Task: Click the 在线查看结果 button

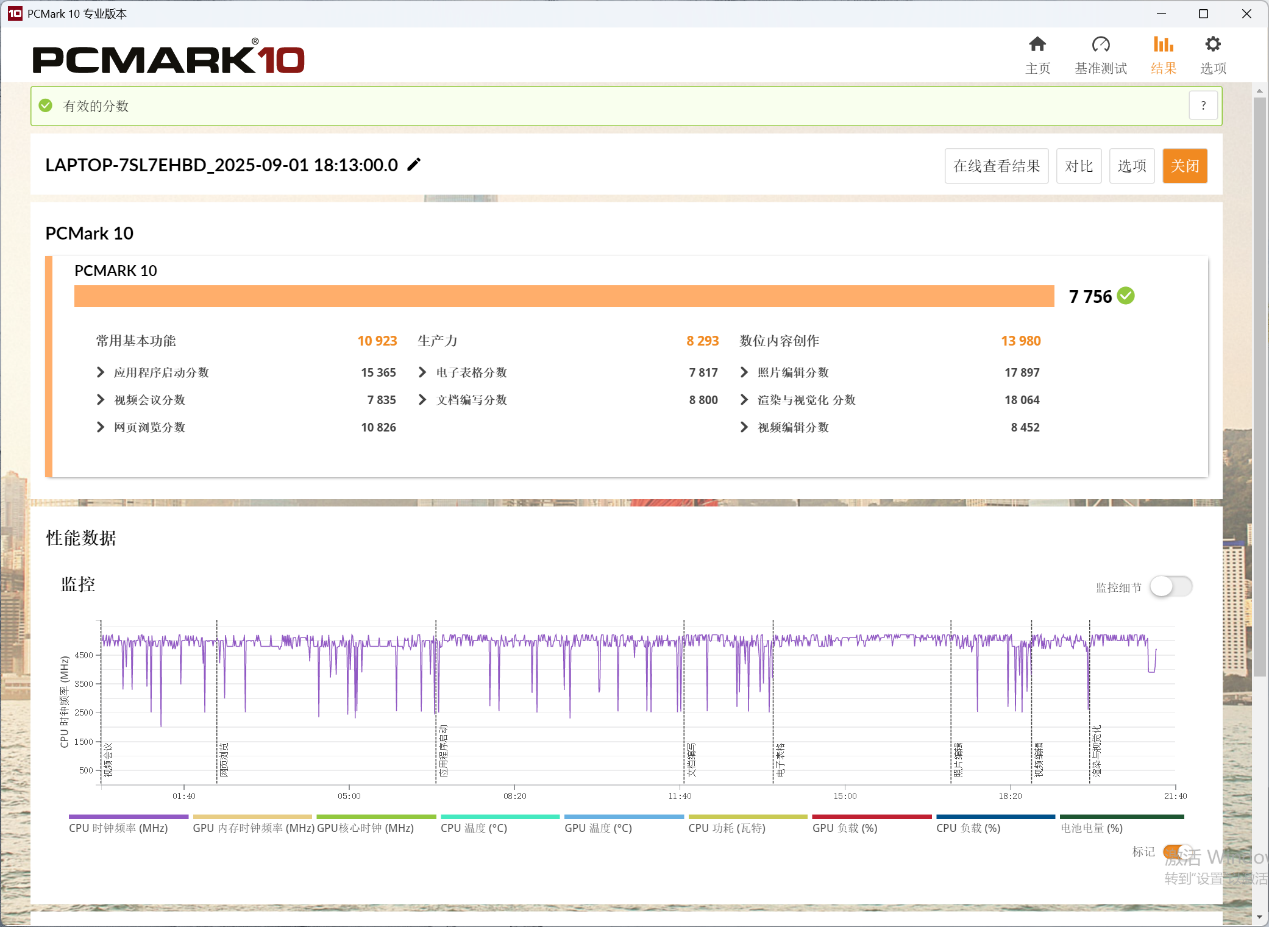Action: tap(996, 166)
